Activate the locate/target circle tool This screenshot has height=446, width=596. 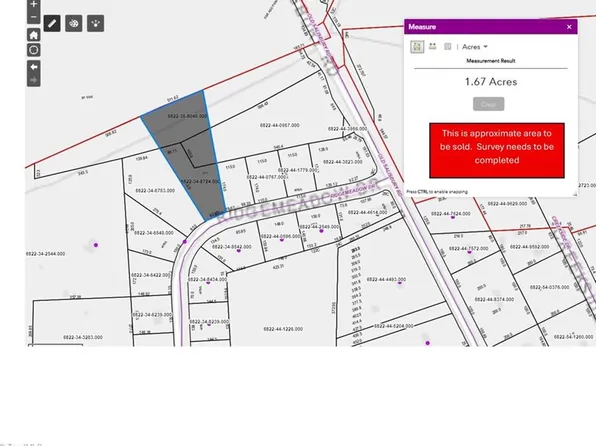(33, 50)
